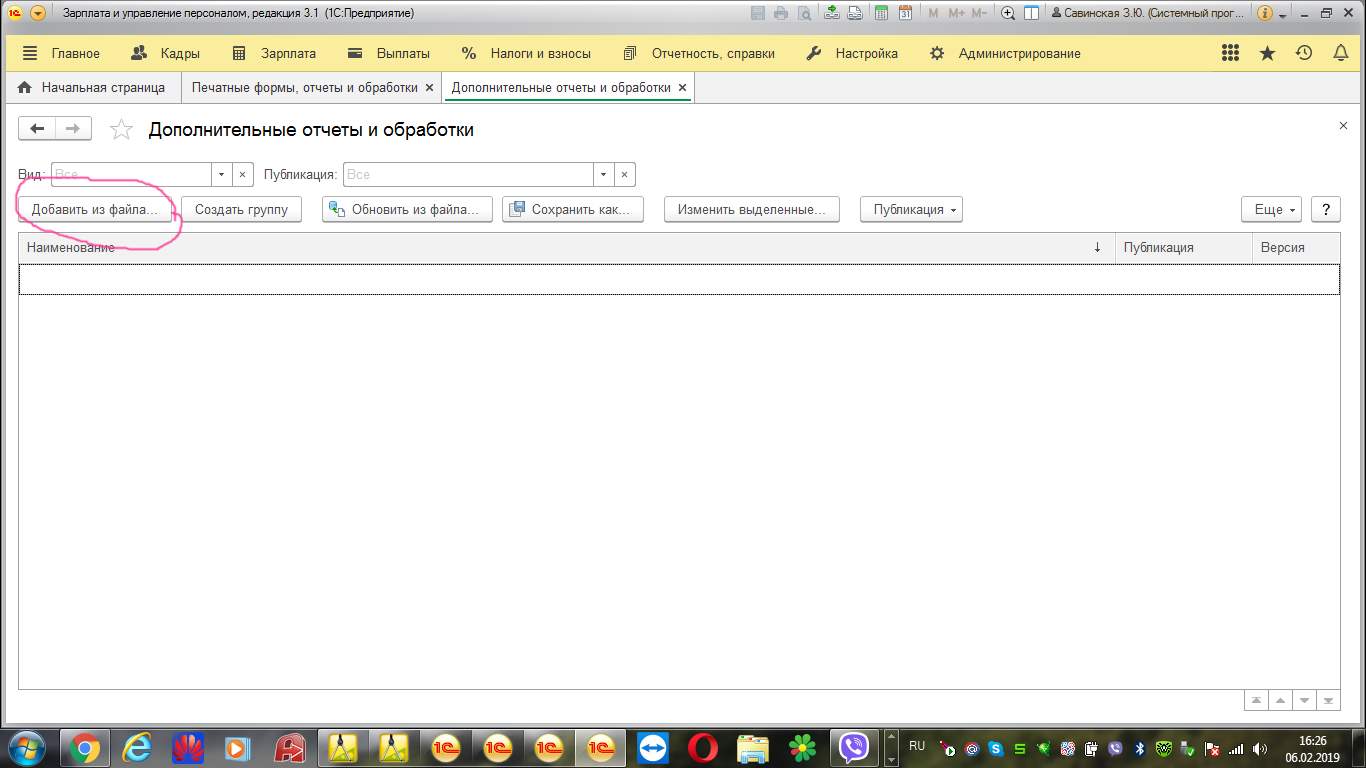Open the Главное section
The width and height of the screenshot is (1366, 768).
tap(61, 54)
